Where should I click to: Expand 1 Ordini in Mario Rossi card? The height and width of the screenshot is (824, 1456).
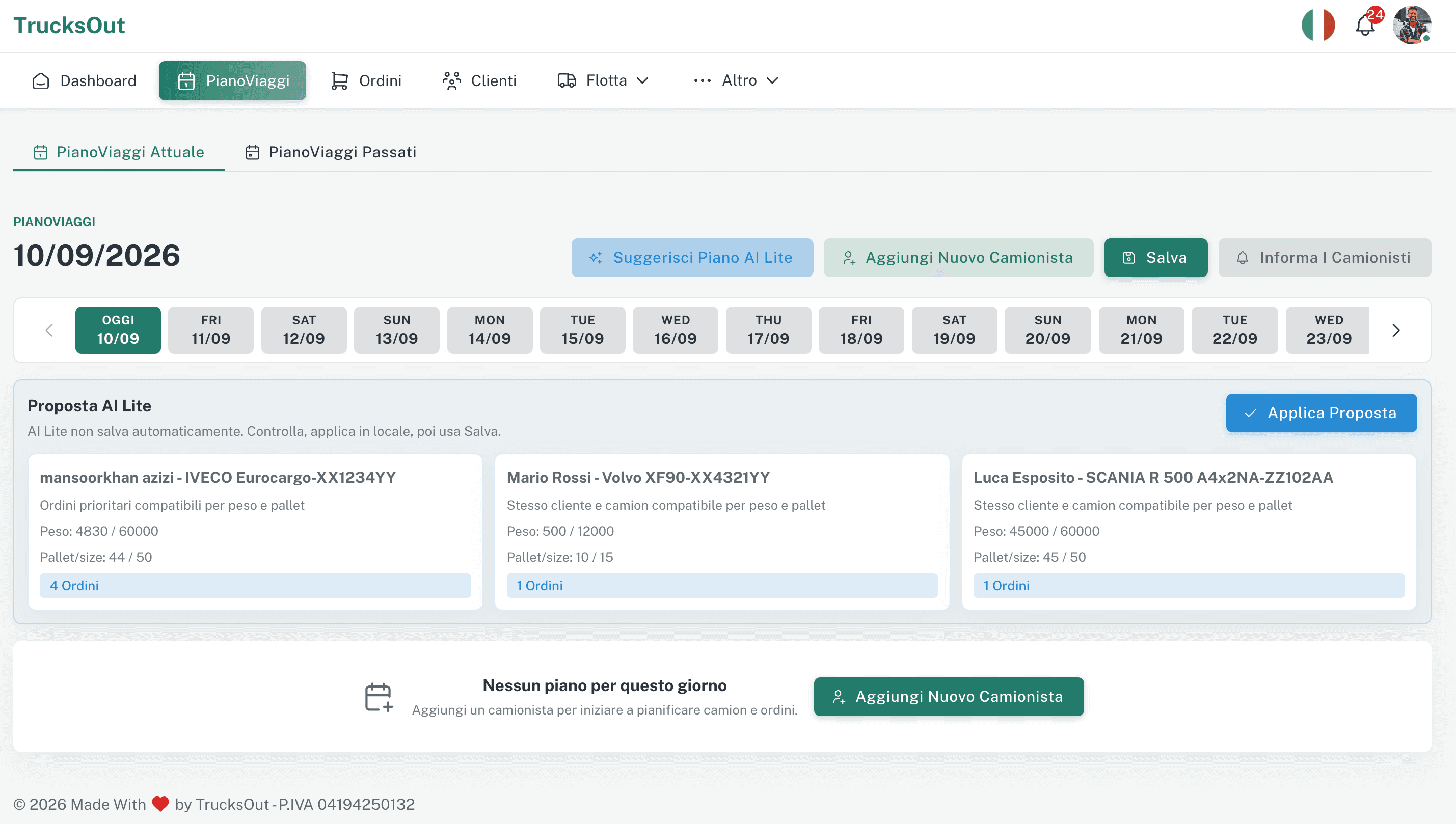coord(722,585)
